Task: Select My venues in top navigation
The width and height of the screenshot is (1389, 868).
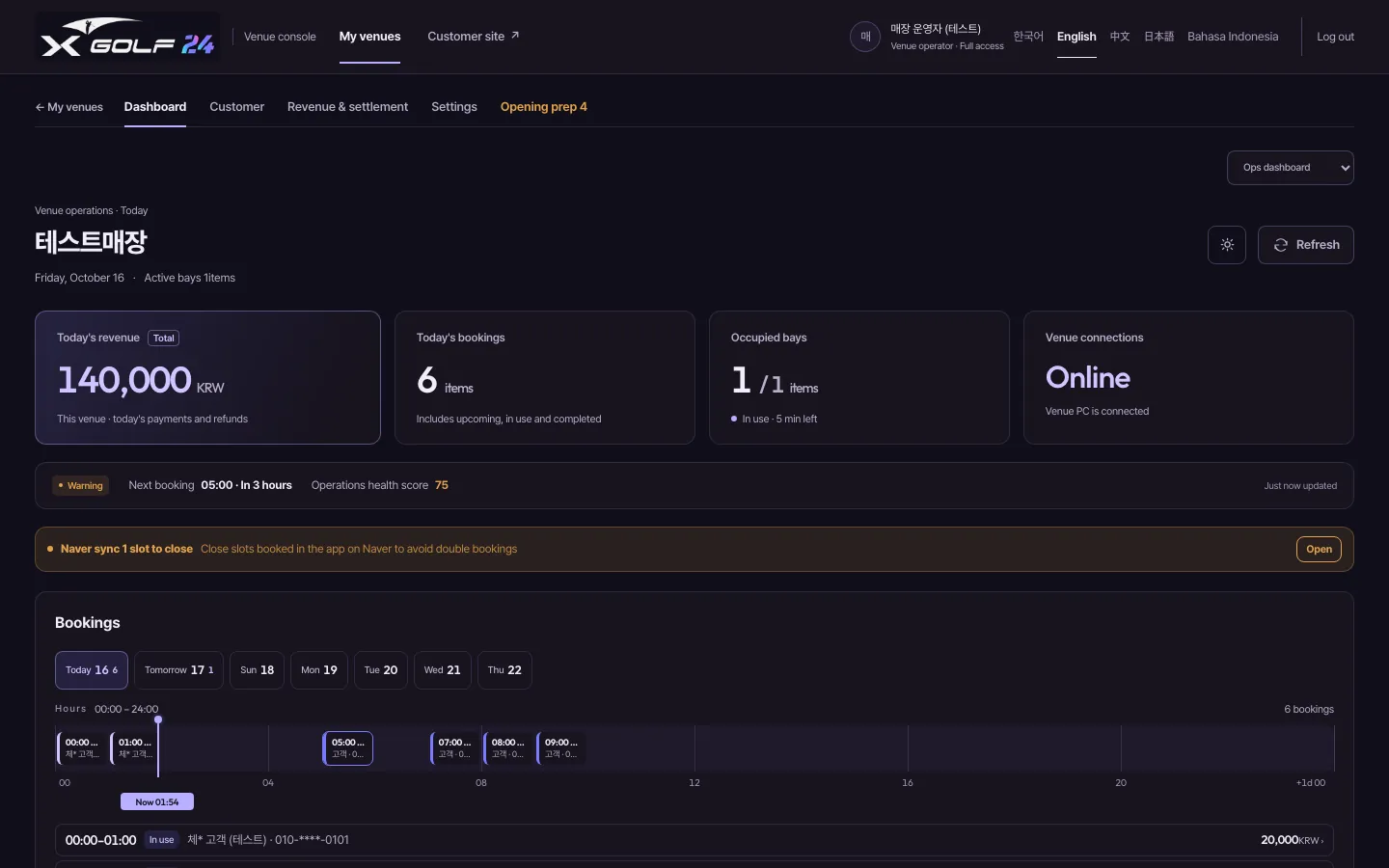Action: [x=369, y=37]
